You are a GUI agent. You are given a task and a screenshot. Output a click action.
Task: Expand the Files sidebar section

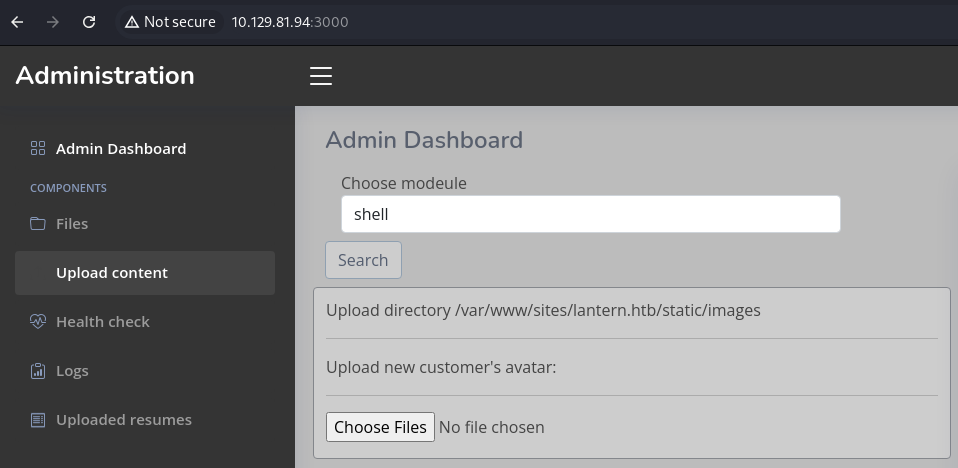coord(72,224)
